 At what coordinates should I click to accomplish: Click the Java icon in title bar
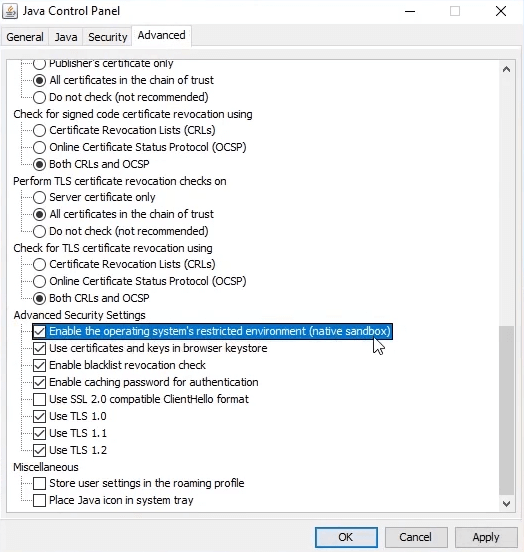[10, 11]
